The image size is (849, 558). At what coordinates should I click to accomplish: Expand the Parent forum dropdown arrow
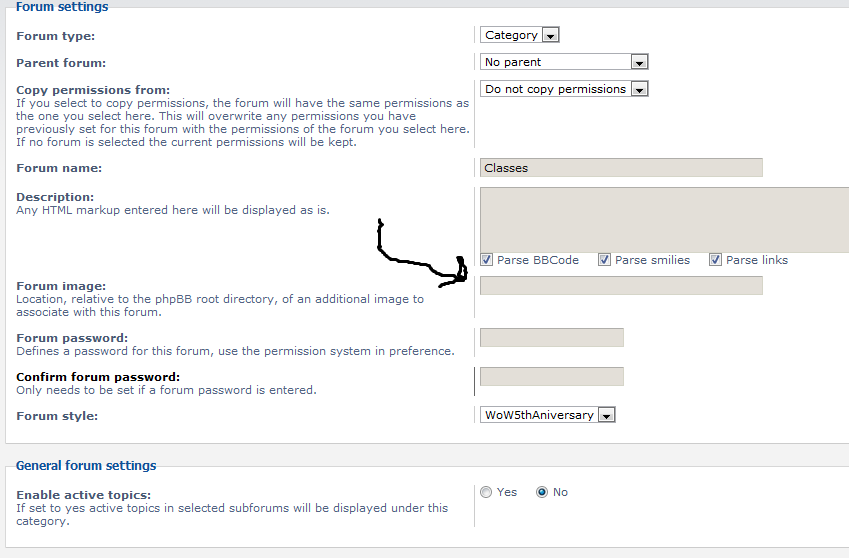point(639,62)
